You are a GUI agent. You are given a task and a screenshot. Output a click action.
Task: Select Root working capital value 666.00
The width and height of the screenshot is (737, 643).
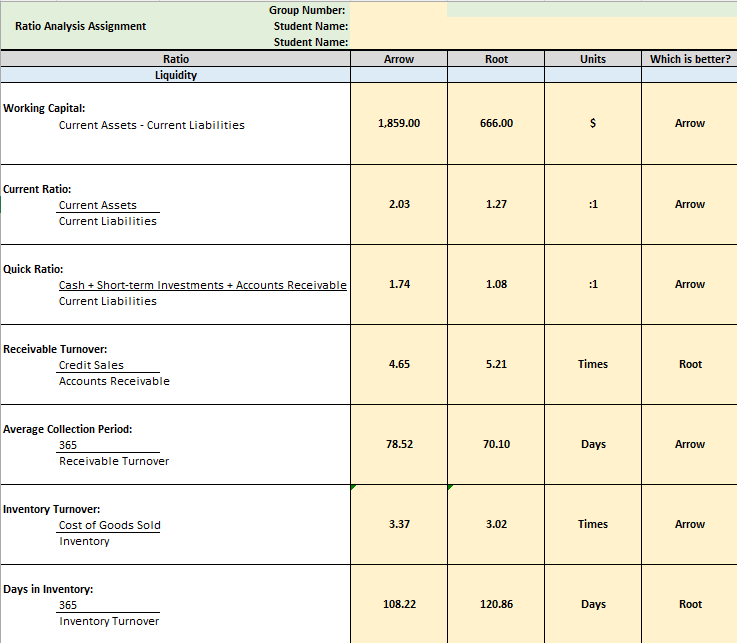click(496, 123)
